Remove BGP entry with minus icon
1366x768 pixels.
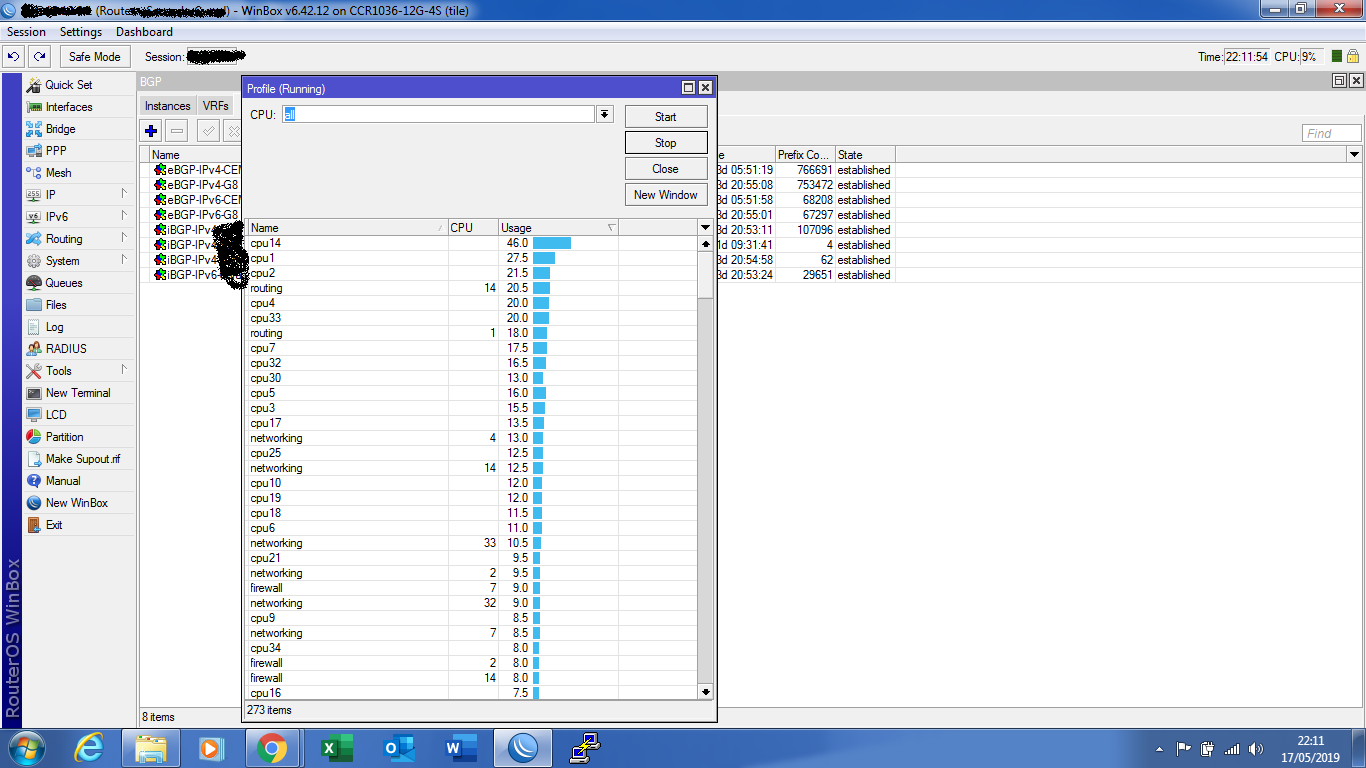click(x=177, y=131)
